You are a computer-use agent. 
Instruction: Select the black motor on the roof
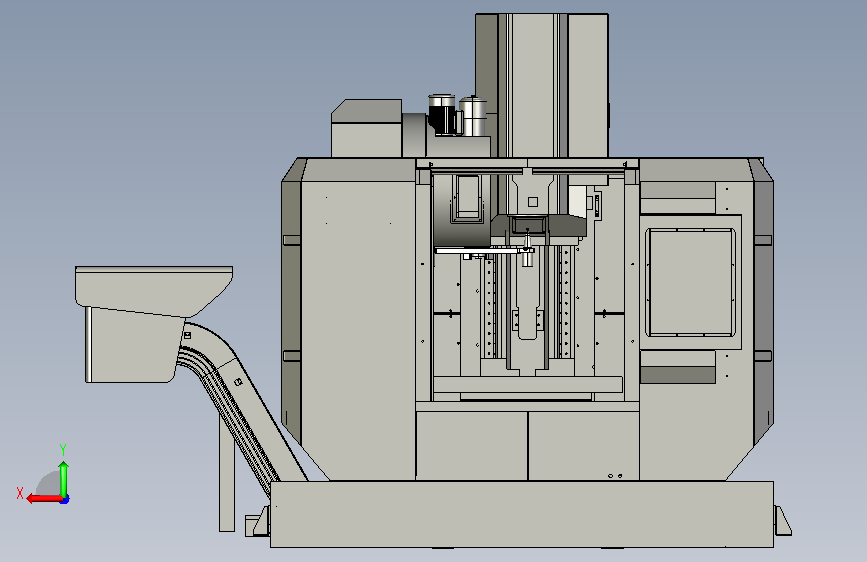[443, 115]
